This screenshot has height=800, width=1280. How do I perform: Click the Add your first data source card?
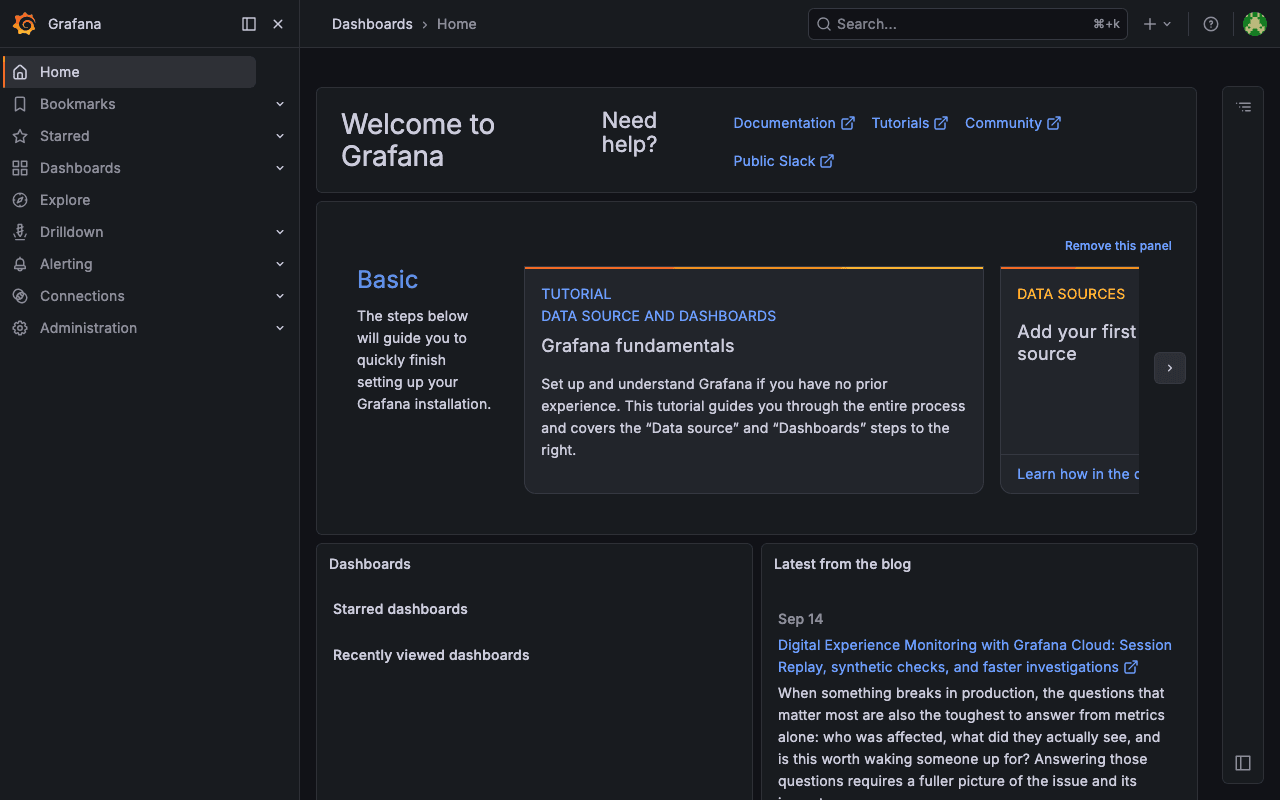point(1070,380)
